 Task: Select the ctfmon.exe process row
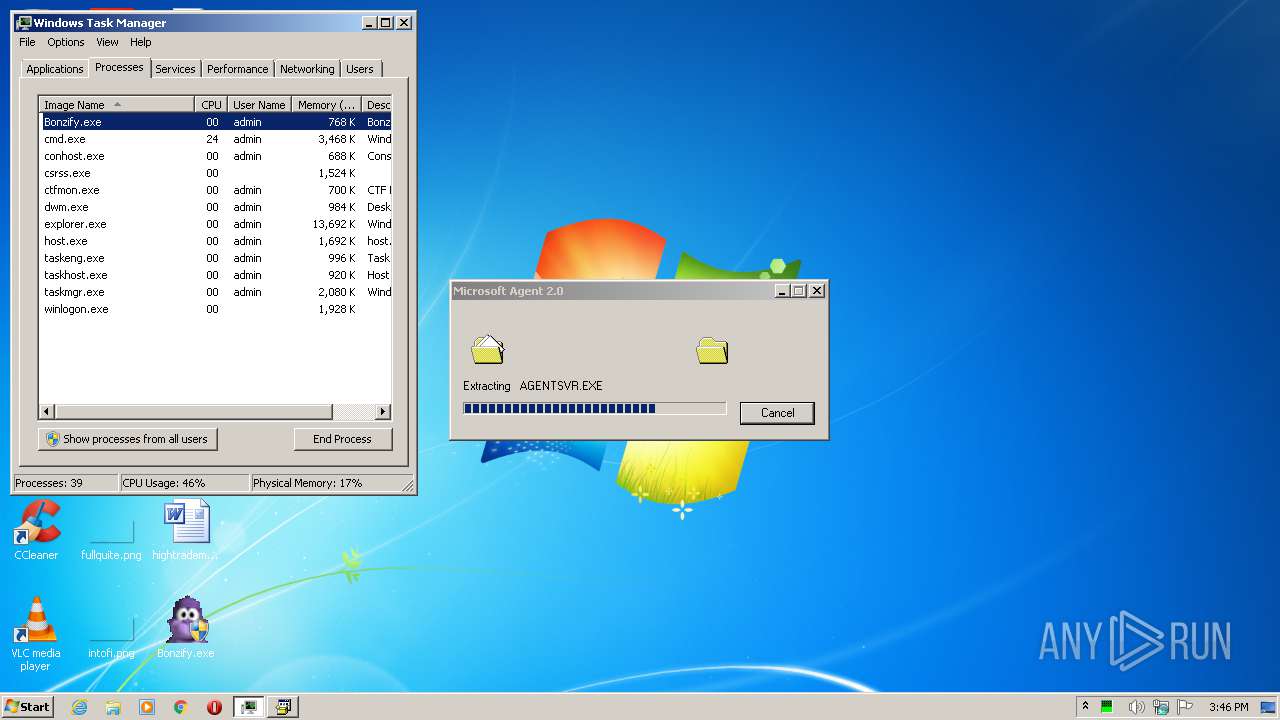[x=215, y=190]
